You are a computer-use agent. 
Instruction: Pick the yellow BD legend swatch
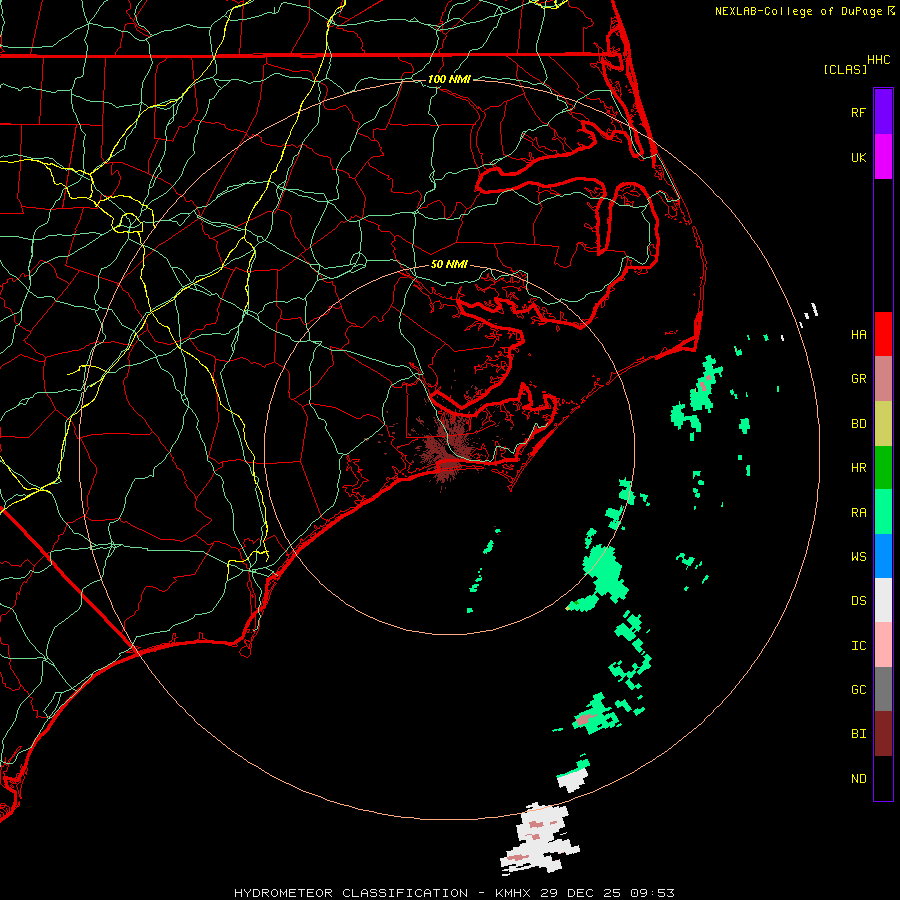pos(883,423)
